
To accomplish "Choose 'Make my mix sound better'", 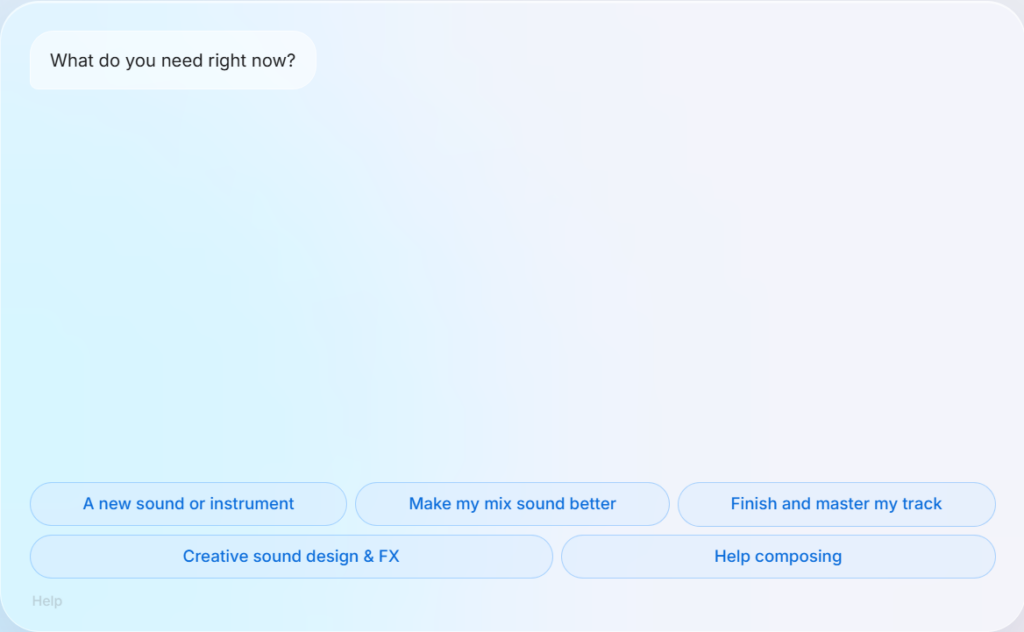I will click(512, 504).
